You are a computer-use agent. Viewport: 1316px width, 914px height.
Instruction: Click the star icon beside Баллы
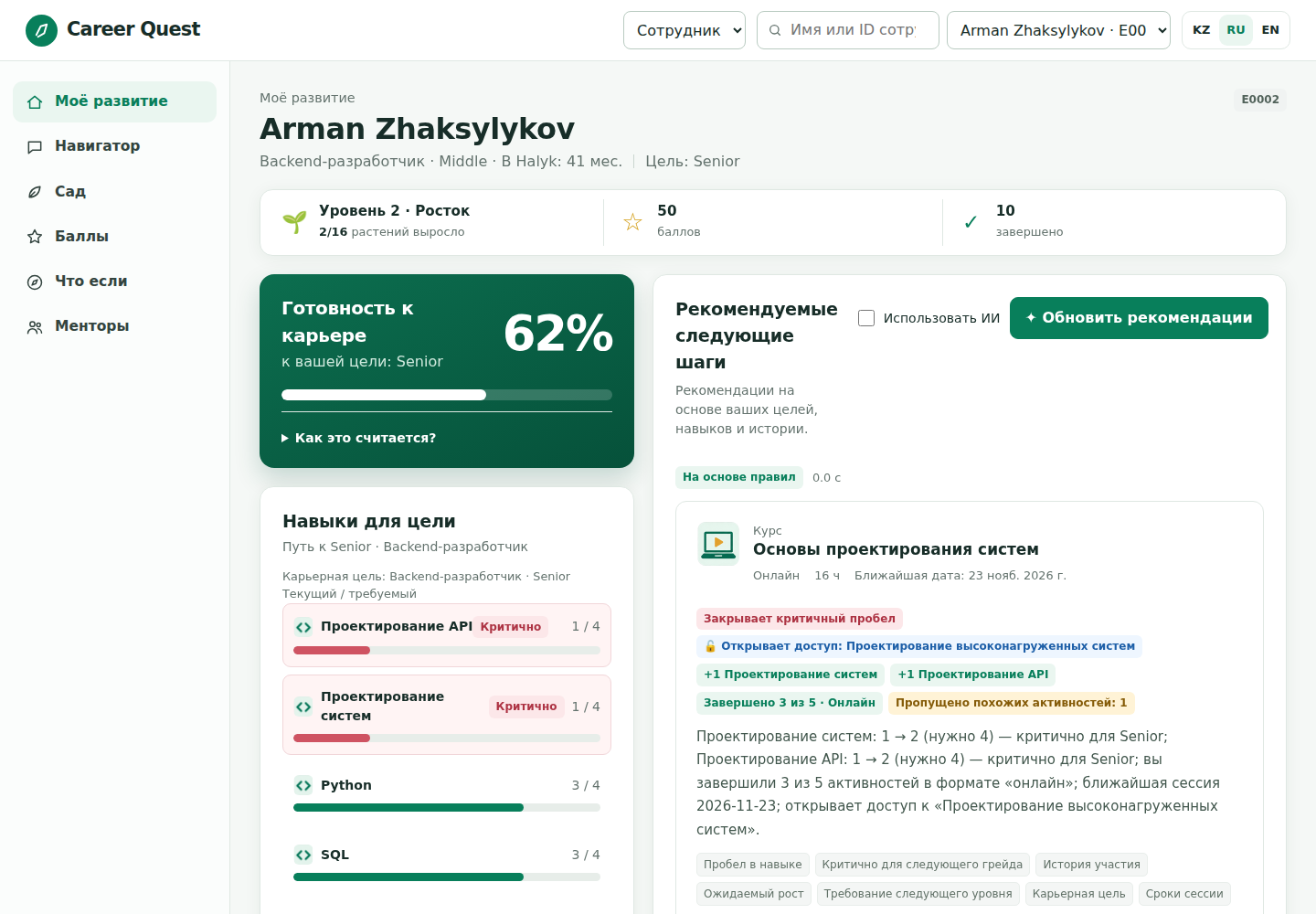tap(35, 237)
